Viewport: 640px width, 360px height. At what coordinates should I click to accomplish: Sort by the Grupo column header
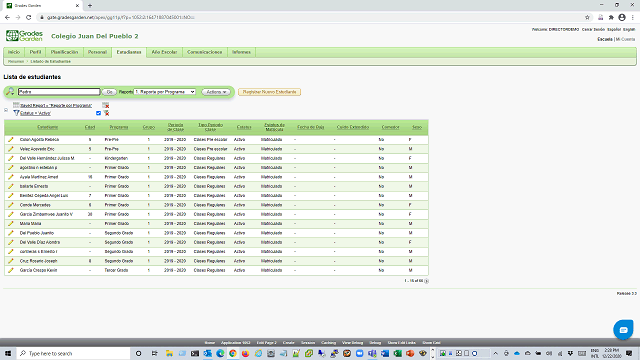pyautogui.click(x=149, y=127)
